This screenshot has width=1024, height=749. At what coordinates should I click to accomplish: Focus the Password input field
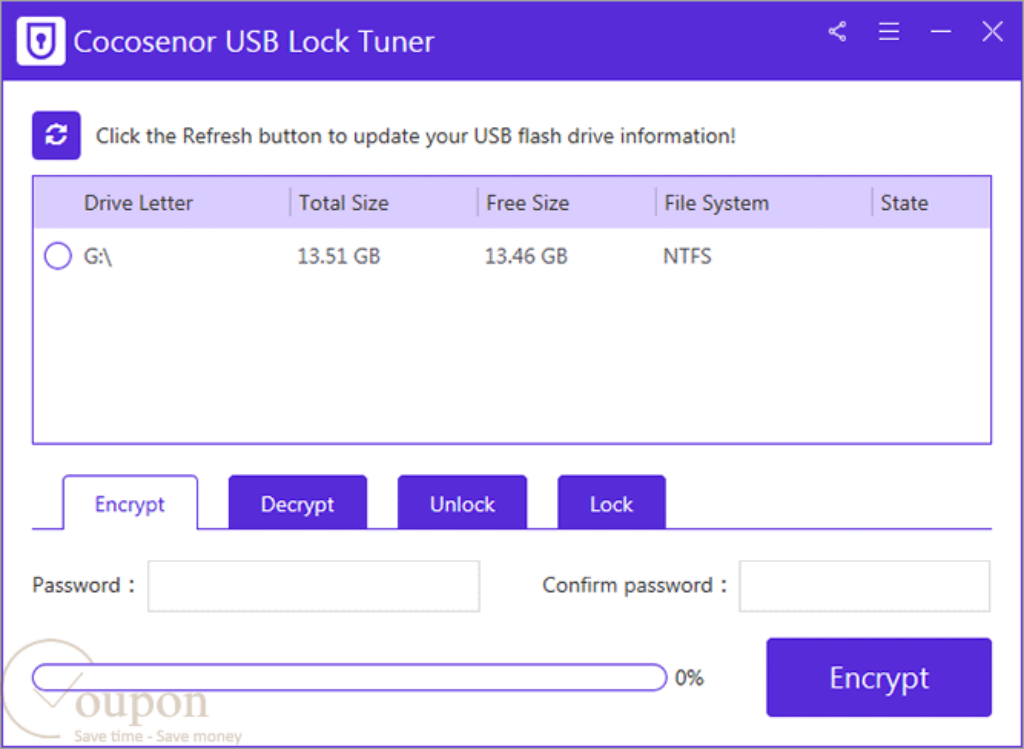(313, 586)
